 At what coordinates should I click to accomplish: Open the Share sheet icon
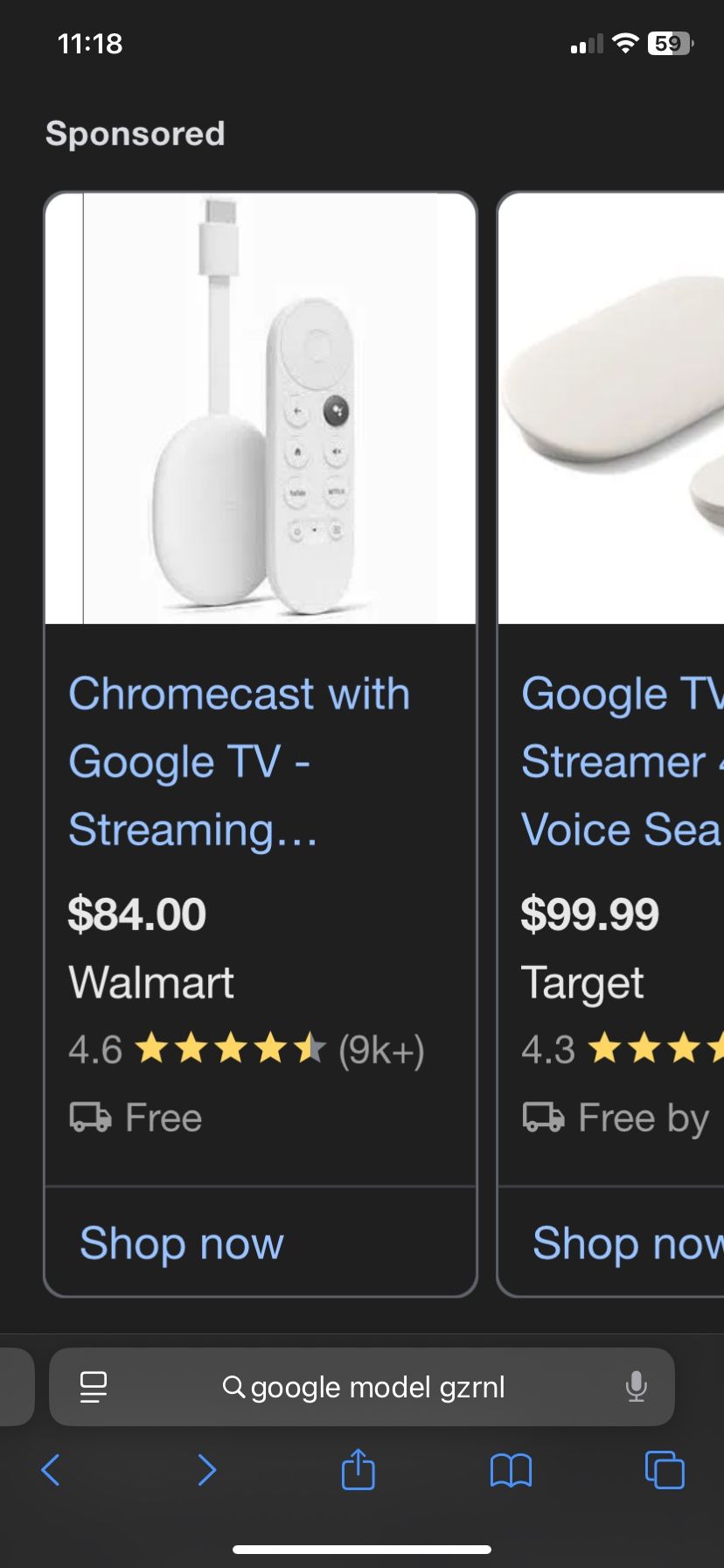pos(358,1468)
